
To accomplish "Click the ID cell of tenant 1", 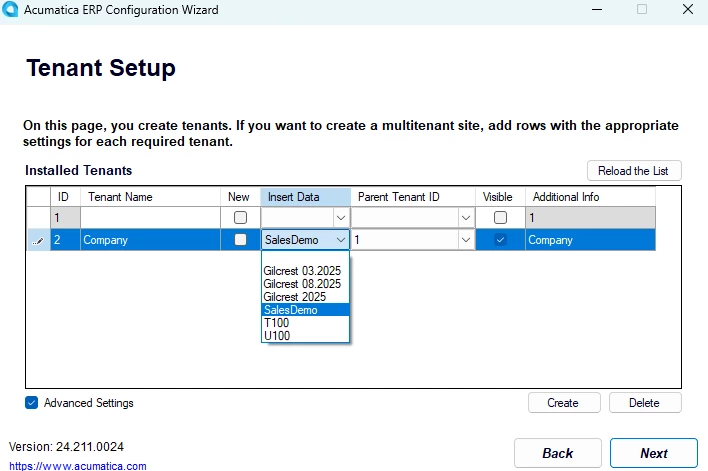I will coord(65,218).
